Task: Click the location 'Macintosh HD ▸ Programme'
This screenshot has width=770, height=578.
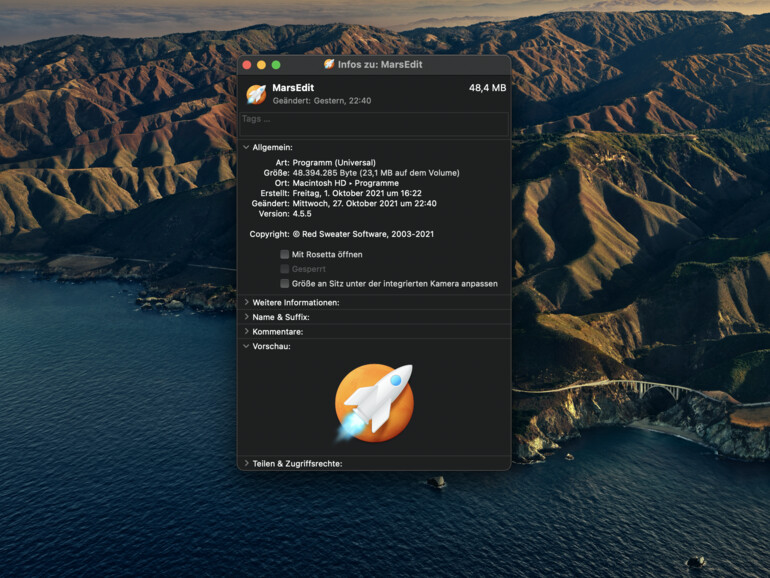Action: [x=346, y=183]
